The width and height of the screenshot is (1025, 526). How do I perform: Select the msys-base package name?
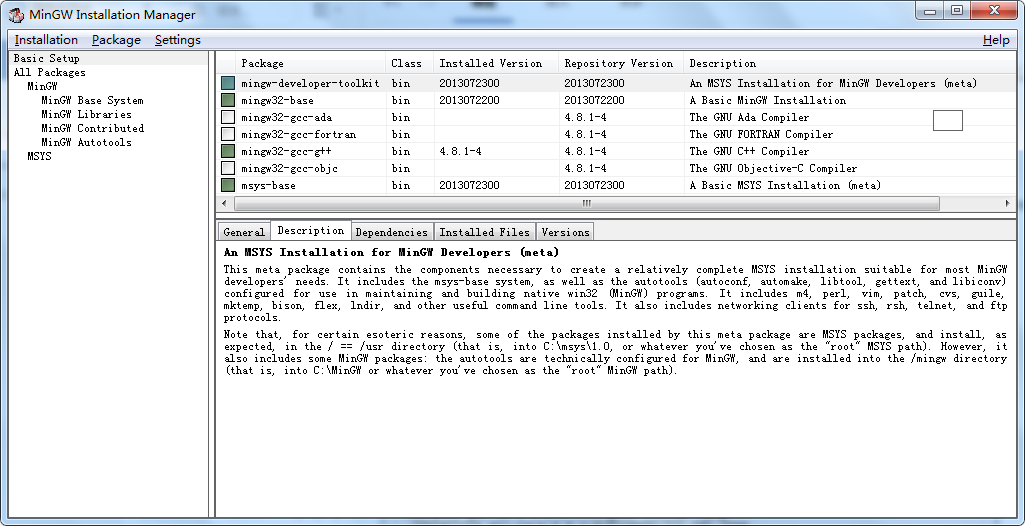tap(268, 186)
